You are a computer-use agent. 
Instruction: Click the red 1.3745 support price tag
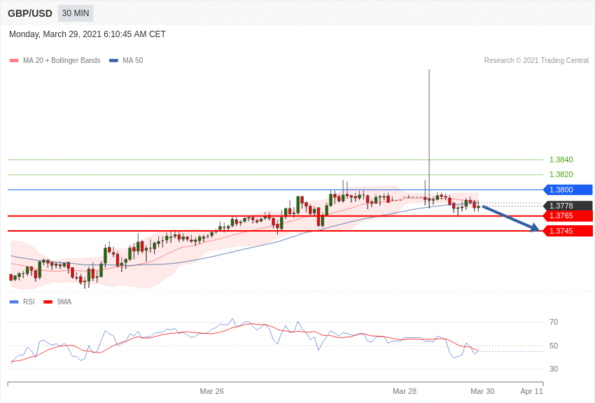568,231
